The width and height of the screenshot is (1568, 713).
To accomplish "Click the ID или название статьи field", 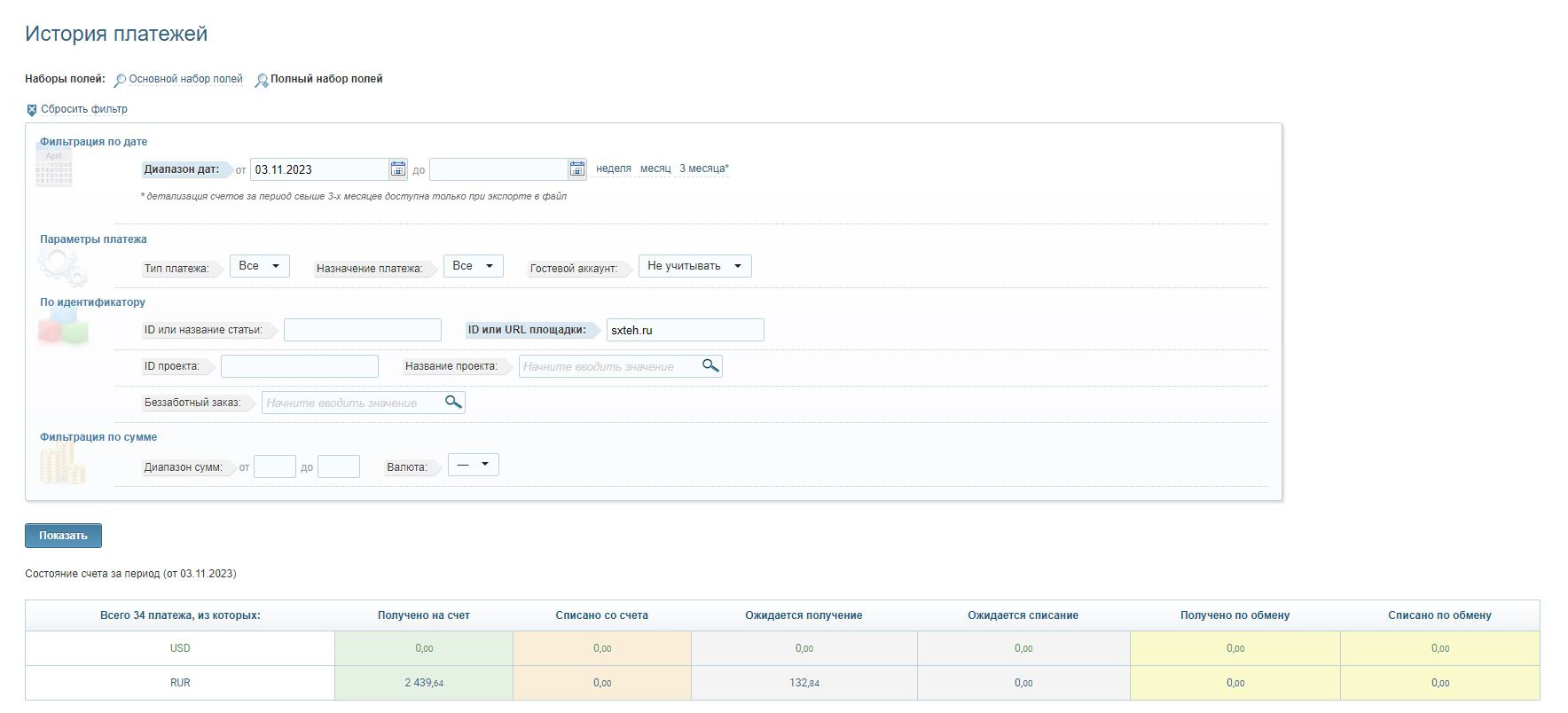I will pos(362,330).
